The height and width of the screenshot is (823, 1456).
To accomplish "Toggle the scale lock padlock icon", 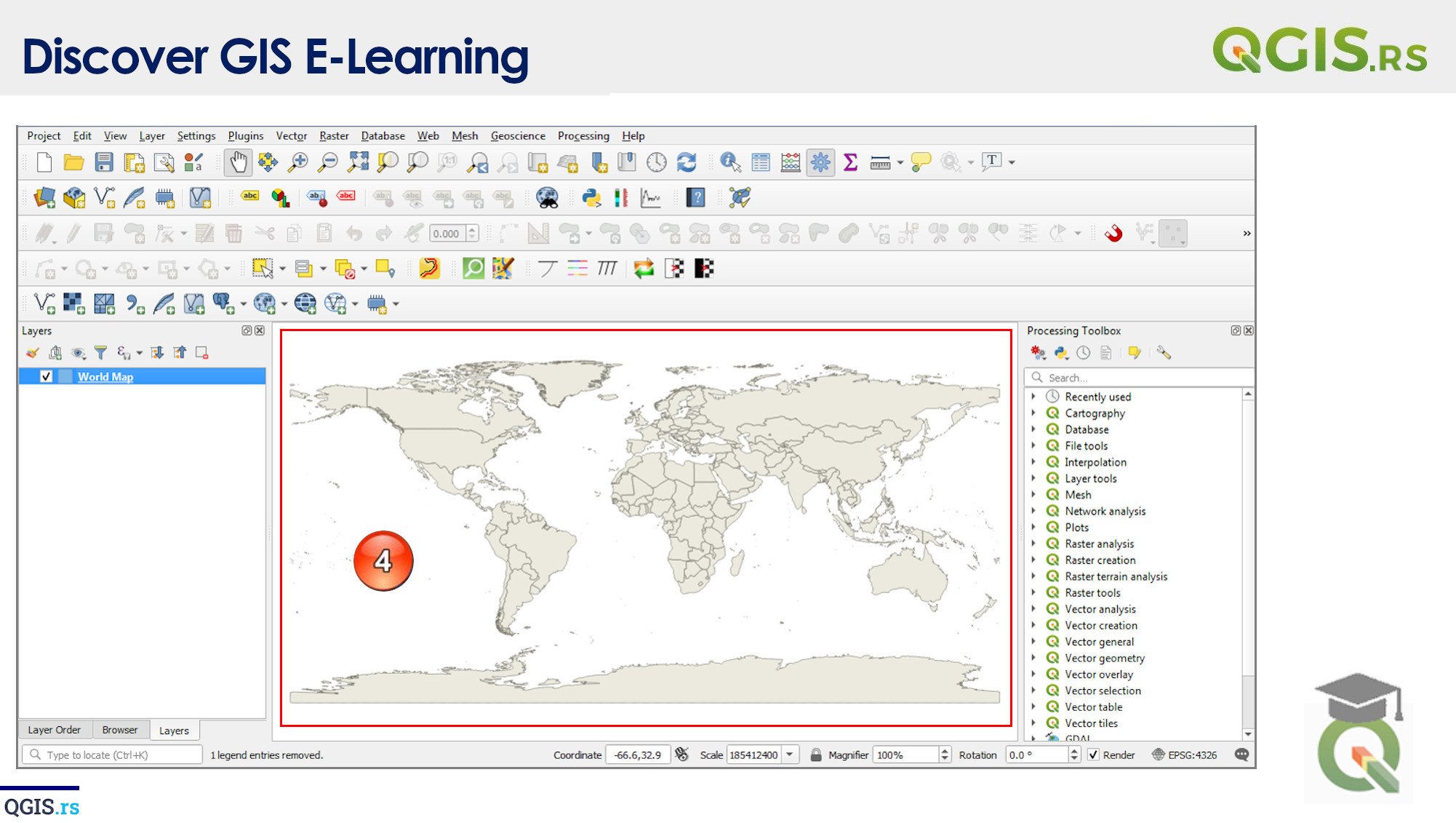I will pyautogui.click(x=815, y=755).
